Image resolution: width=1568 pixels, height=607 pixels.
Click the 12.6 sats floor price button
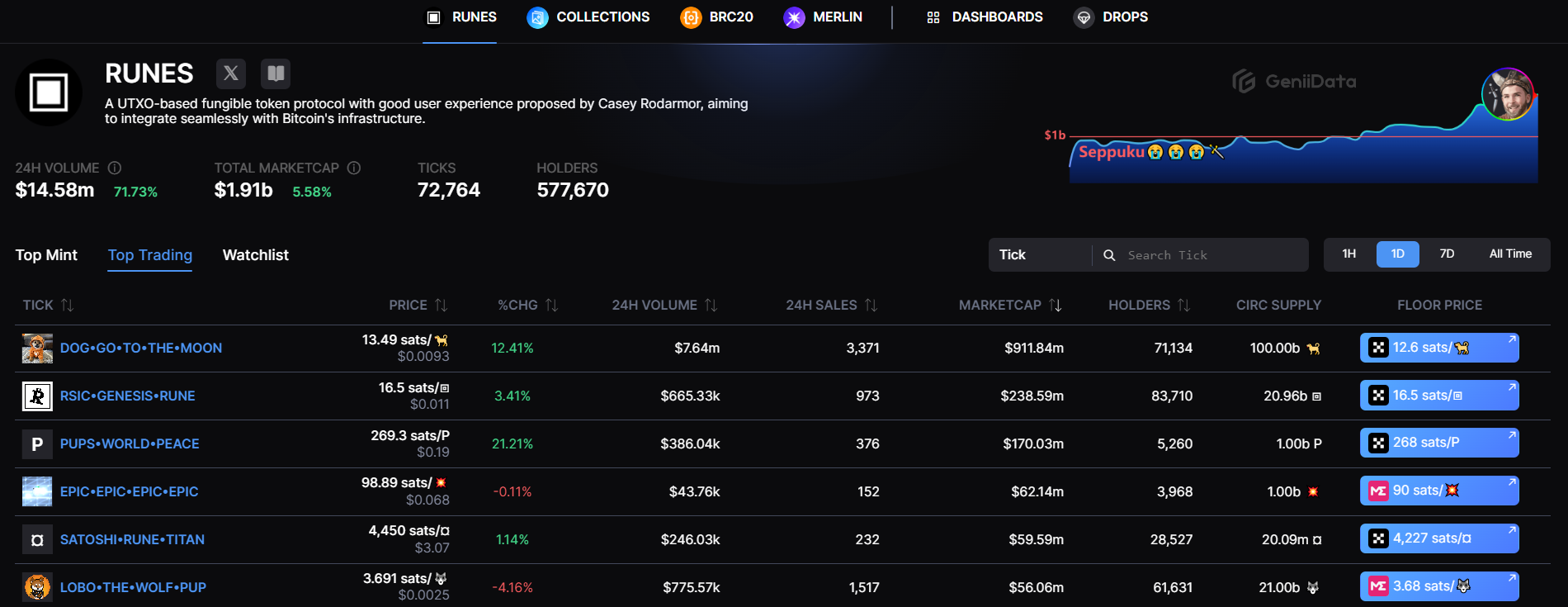(x=1438, y=348)
